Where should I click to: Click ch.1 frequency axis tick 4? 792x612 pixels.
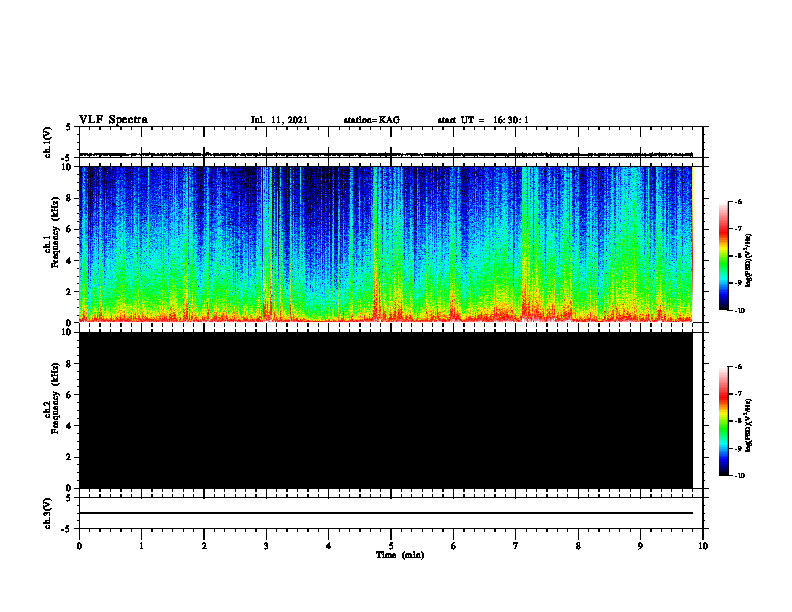(x=70, y=261)
